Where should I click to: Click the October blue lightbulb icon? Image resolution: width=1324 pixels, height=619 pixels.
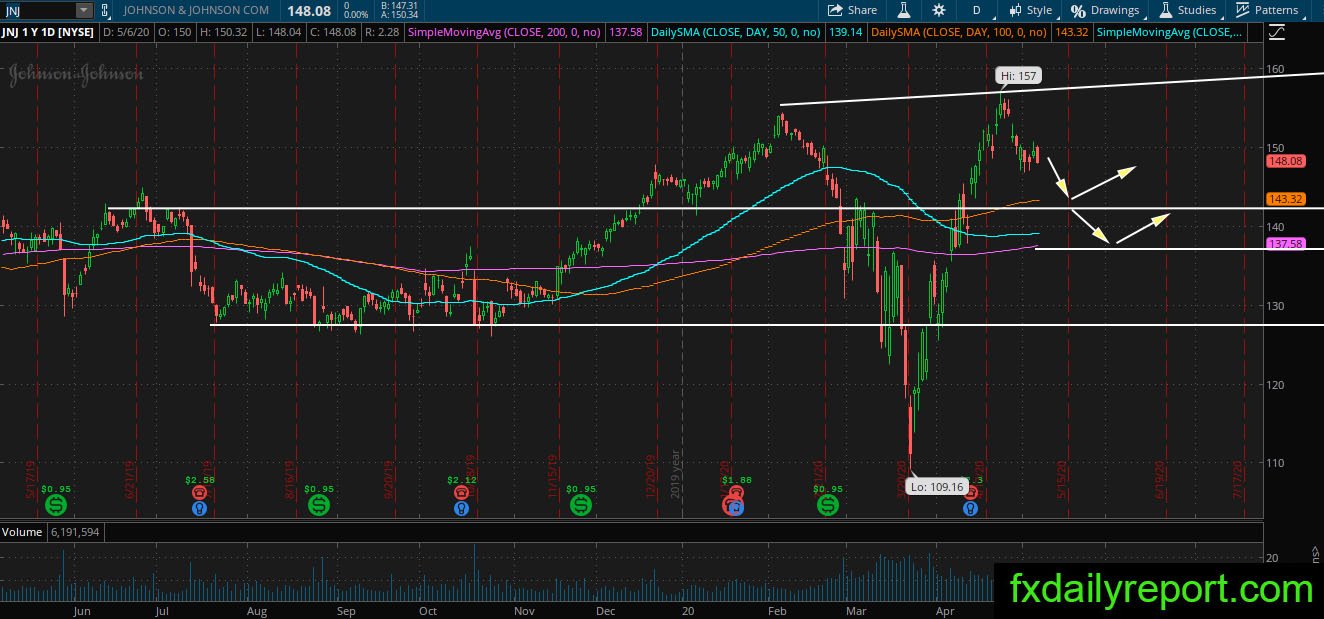(x=461, y=508)
